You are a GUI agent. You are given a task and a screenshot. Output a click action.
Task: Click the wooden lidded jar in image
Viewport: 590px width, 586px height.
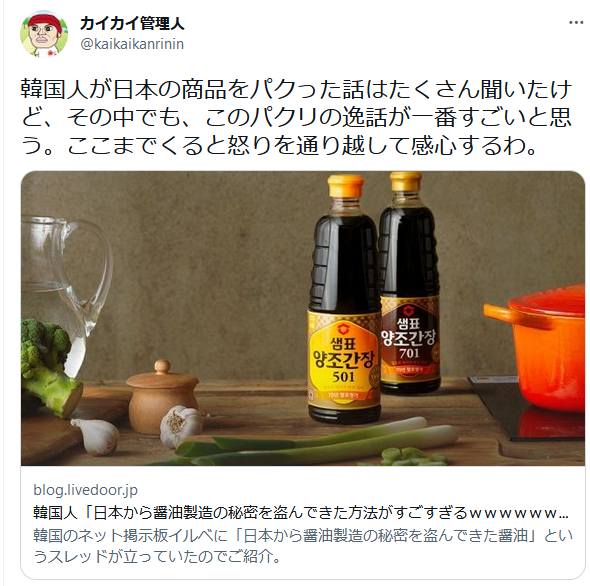point(162,397)
